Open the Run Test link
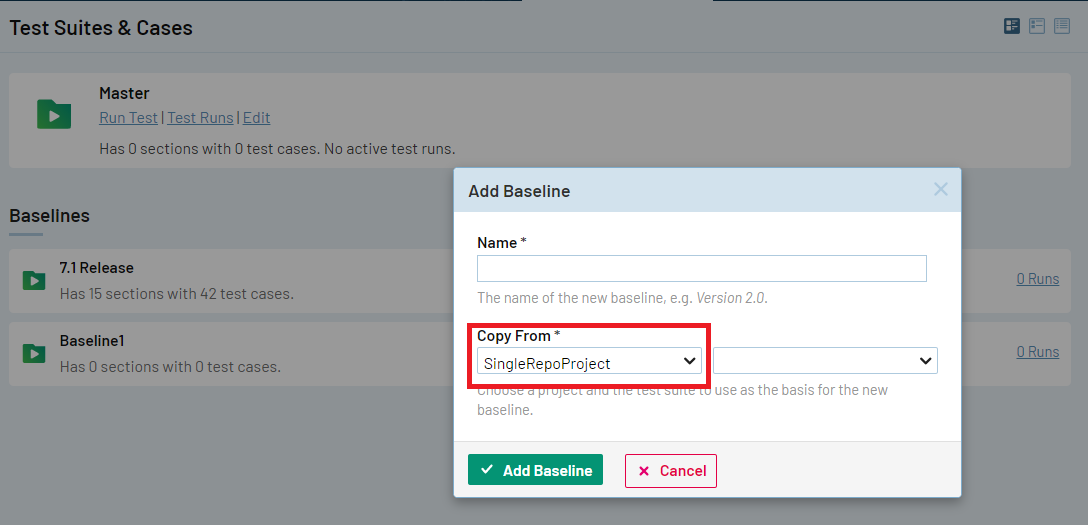The width and height of the screenshot is (1088, 525). coord(128,118)
